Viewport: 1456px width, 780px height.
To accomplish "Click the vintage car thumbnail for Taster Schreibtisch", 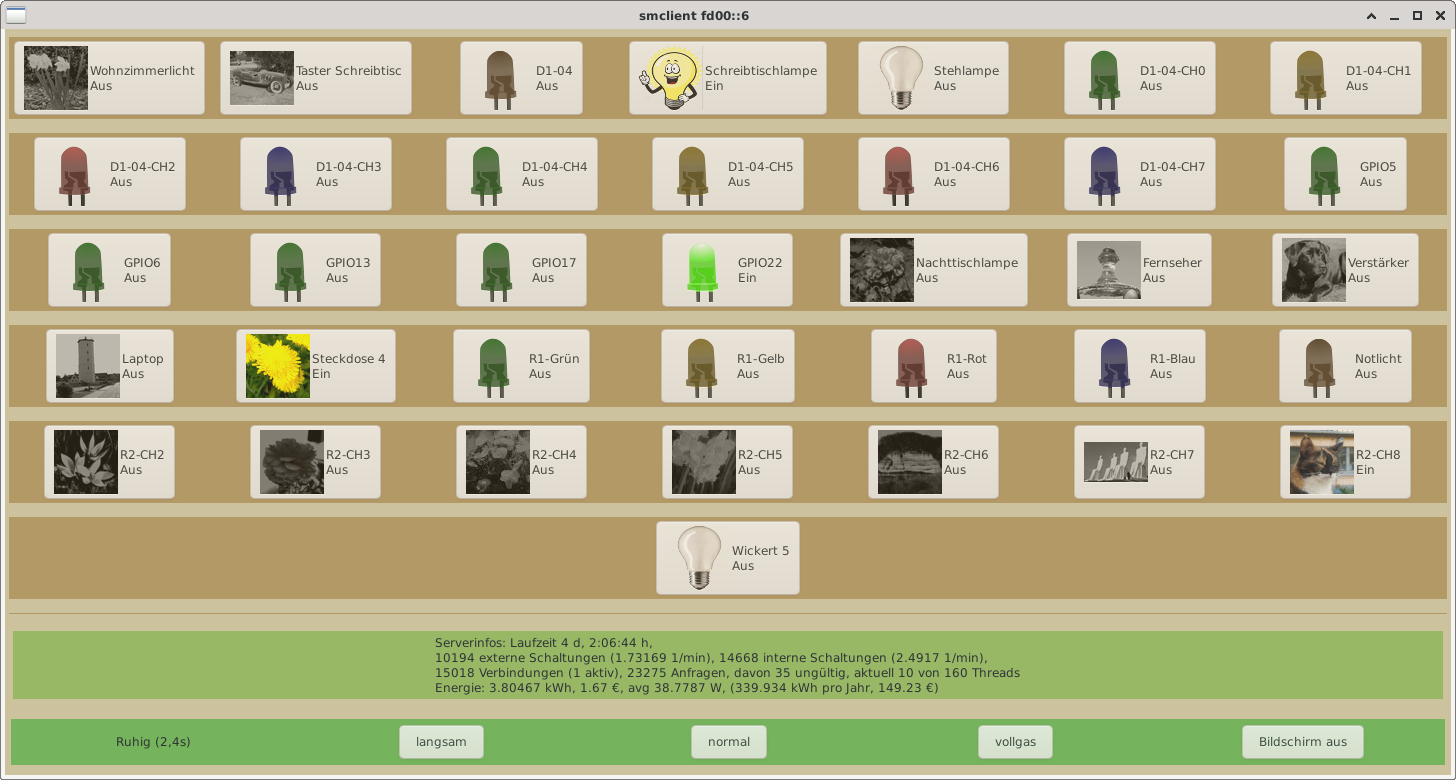I will coord(262,78).
